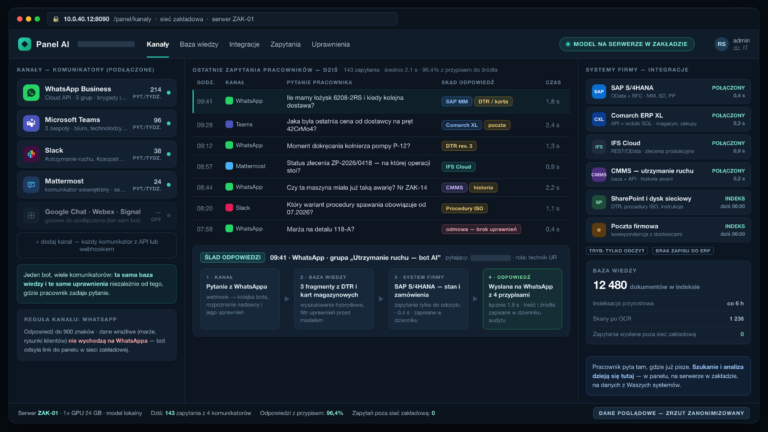Open the WhatsApp Business channel icon
Screen dimensions: 768x432
pos(31,92)
